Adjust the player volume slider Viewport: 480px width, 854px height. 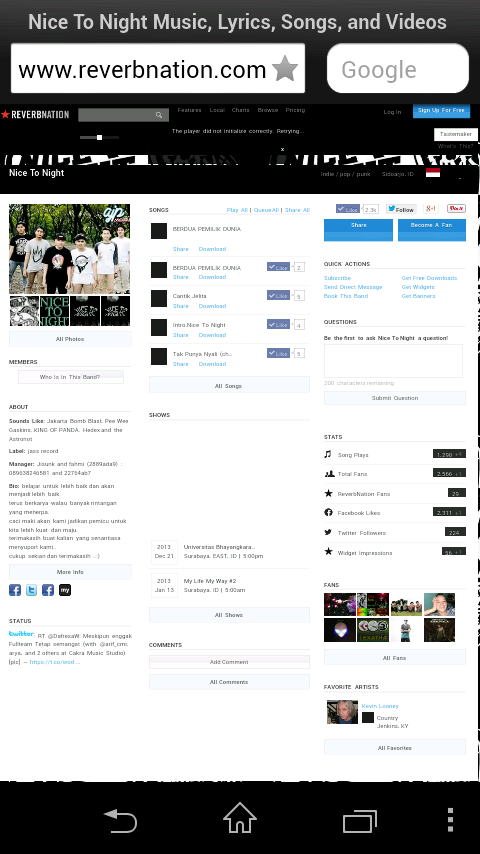99,137
